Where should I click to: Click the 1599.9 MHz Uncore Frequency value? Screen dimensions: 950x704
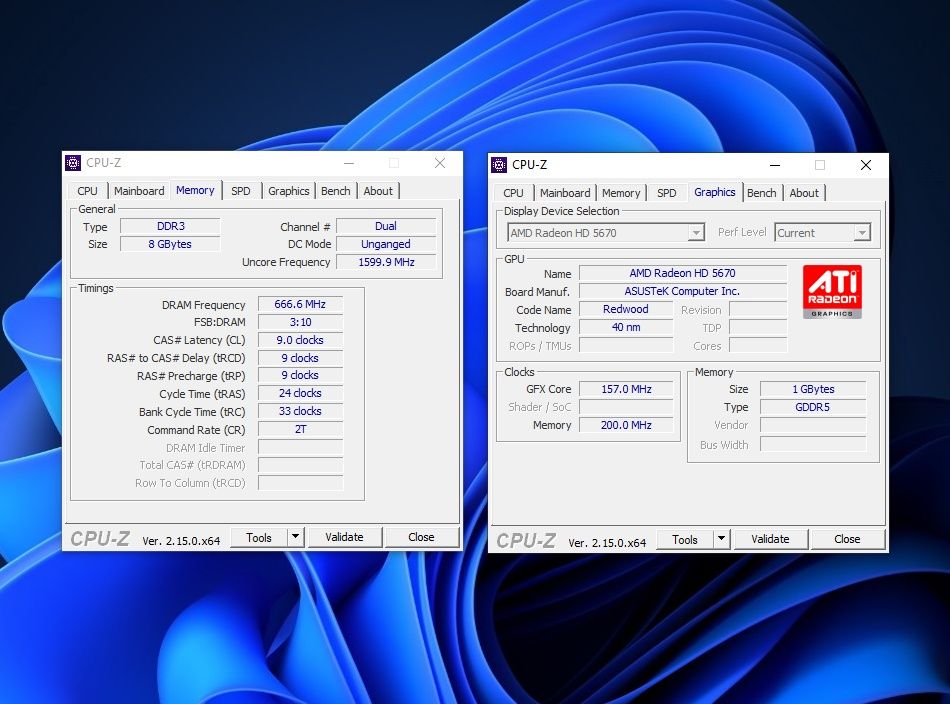click(386, 262)
